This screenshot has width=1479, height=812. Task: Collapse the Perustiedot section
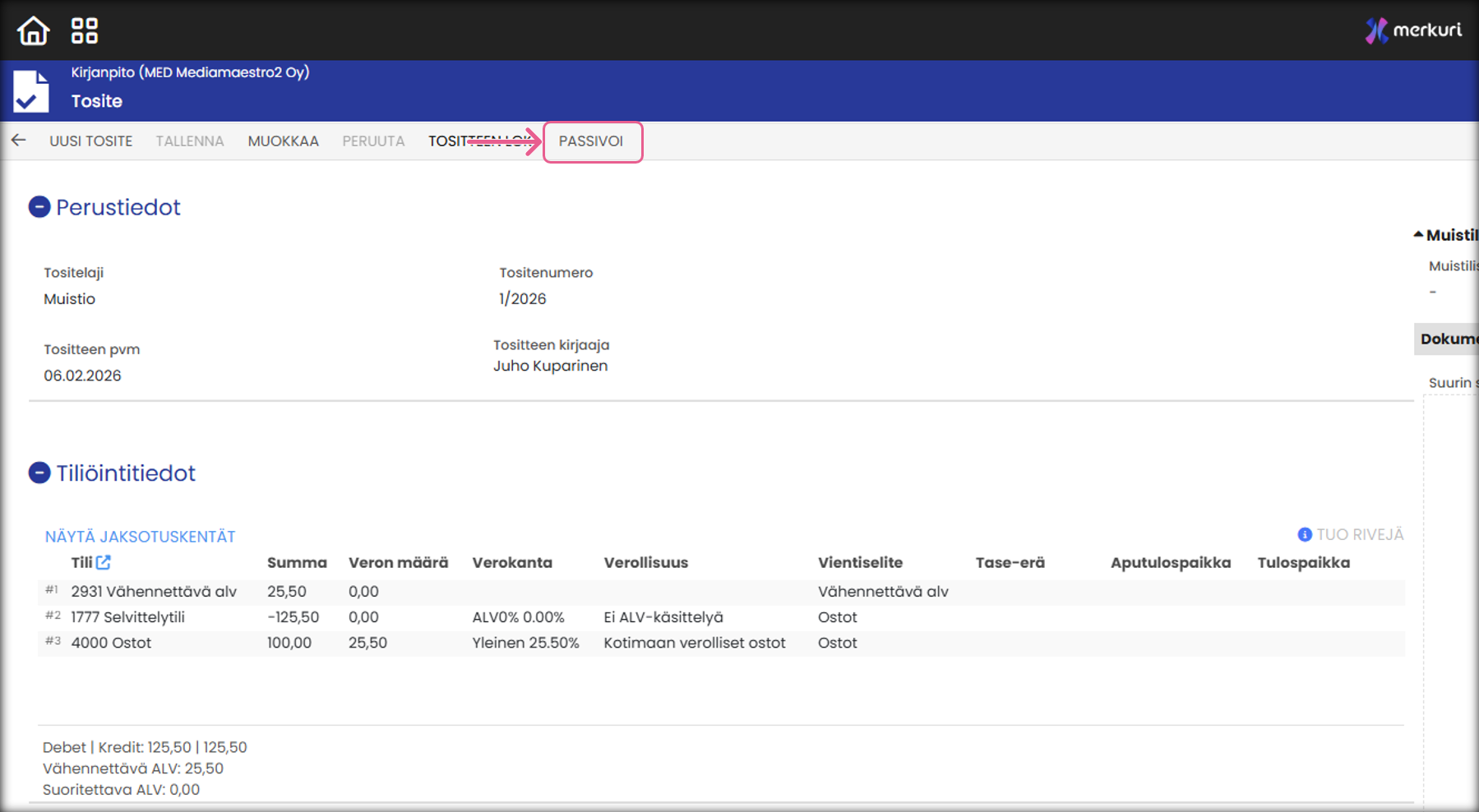(39, 207)
